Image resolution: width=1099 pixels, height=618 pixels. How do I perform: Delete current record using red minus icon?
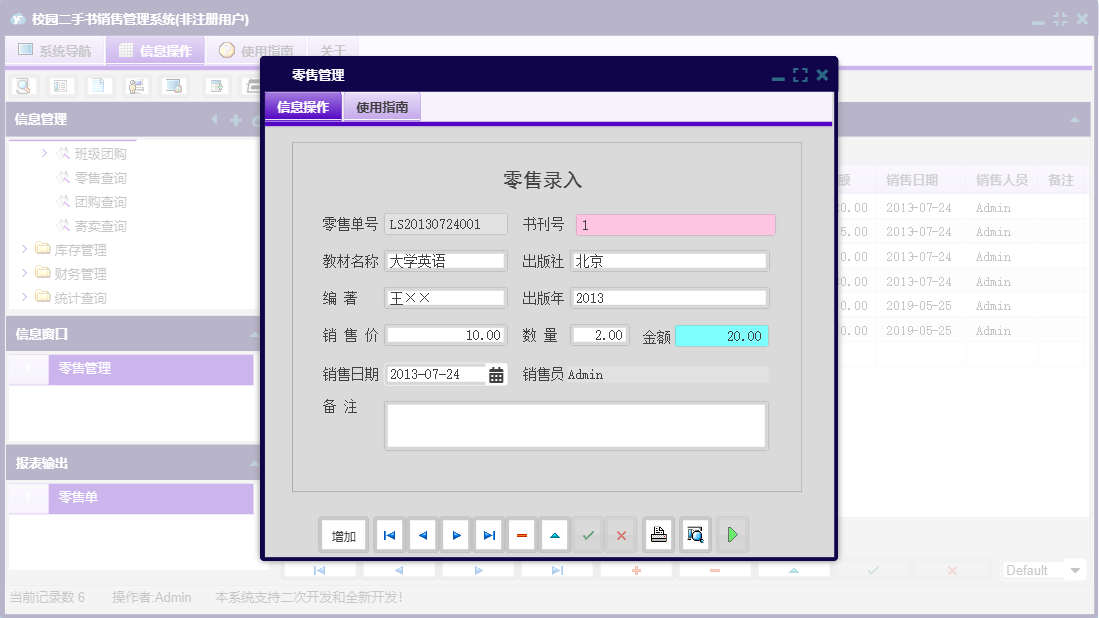coord(521,534)
